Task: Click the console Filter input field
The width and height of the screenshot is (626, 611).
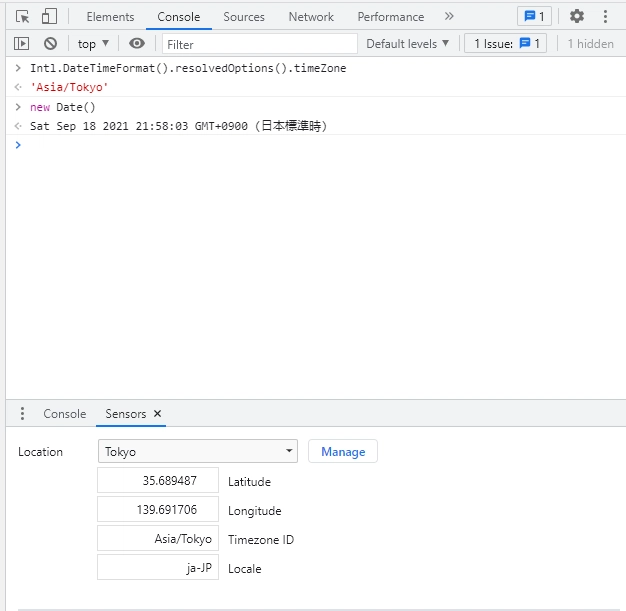Action: click(260, 44)
